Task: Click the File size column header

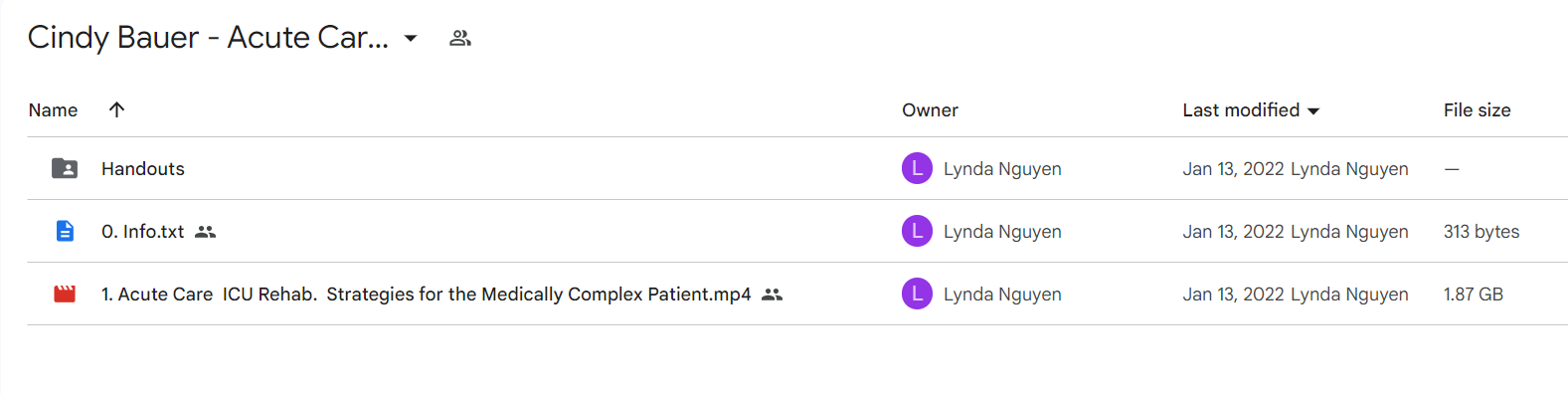Action: (1477, 109)
